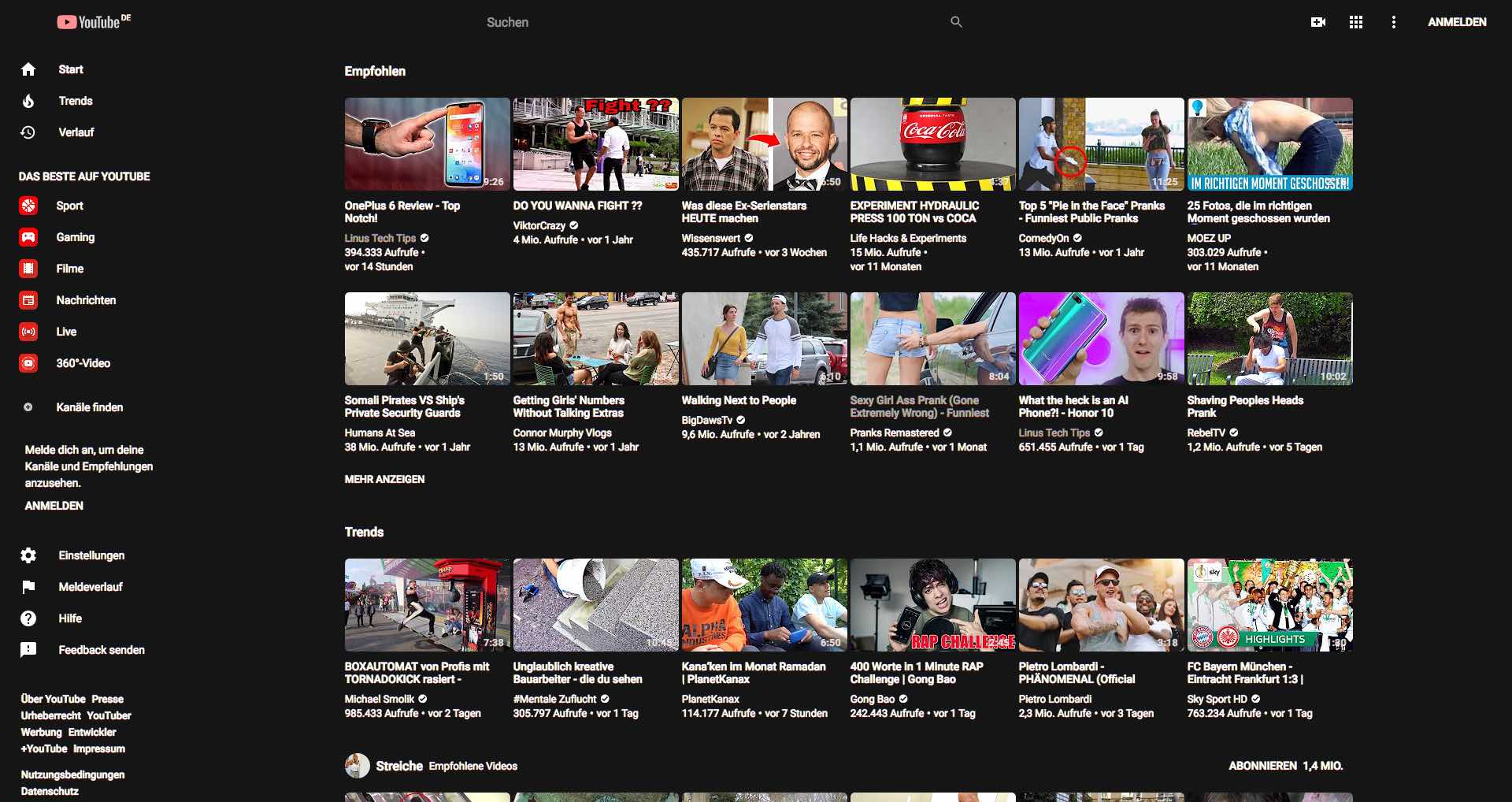Open the Trends section heading
Viewport: 1512px width, 802px height.
click(364, 532)
